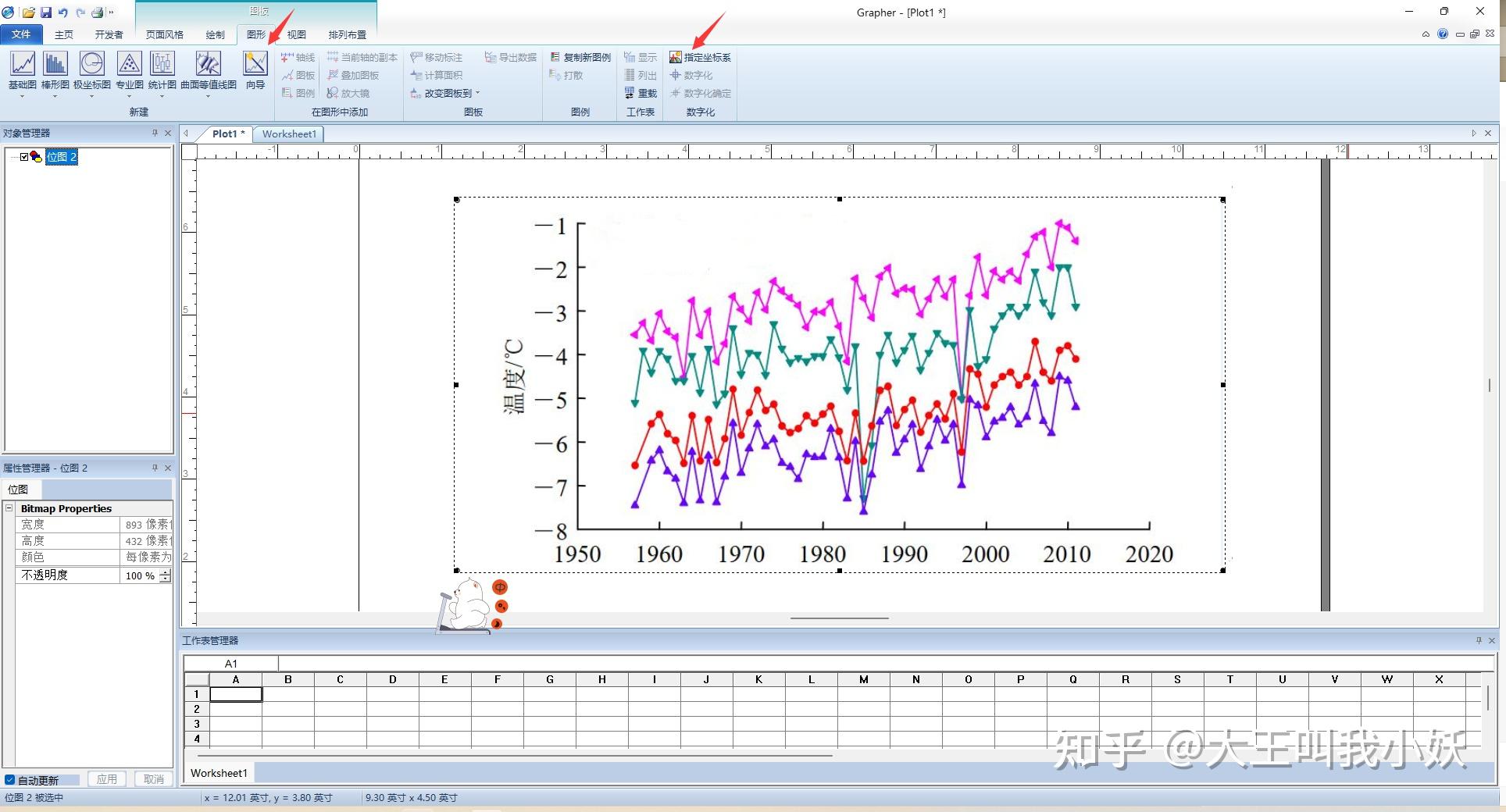The height and width of the screenshot is (812, 1506).
Task: Expand the 极坐标图 dropdown
Action: pyautogui.click(x=91, y=97)
